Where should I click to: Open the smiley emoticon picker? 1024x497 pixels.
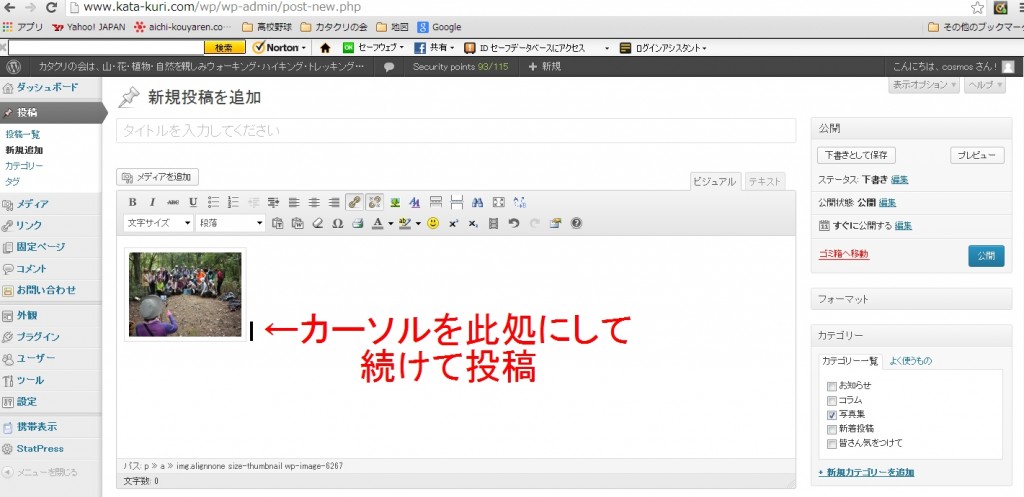tap(433, 223)
